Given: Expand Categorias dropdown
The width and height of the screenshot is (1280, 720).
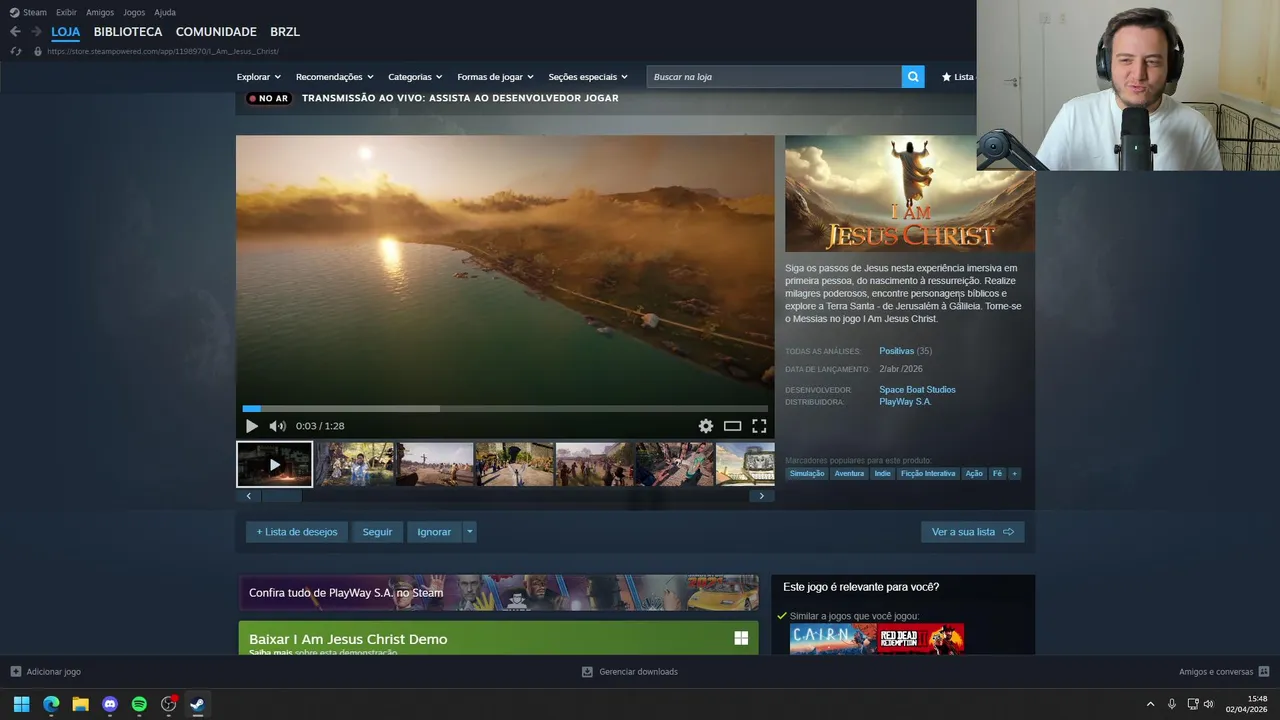Looking at the screenshot, I should (x=416, y=77).
